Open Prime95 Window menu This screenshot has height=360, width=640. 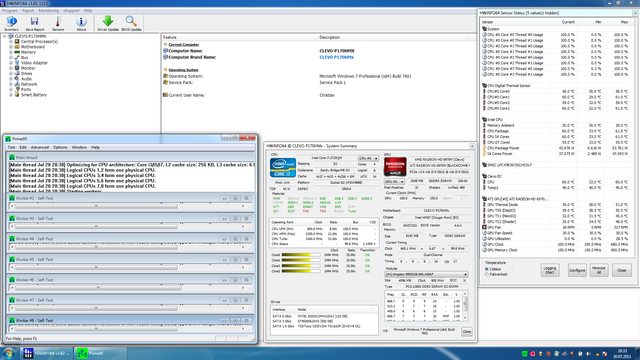79,147
